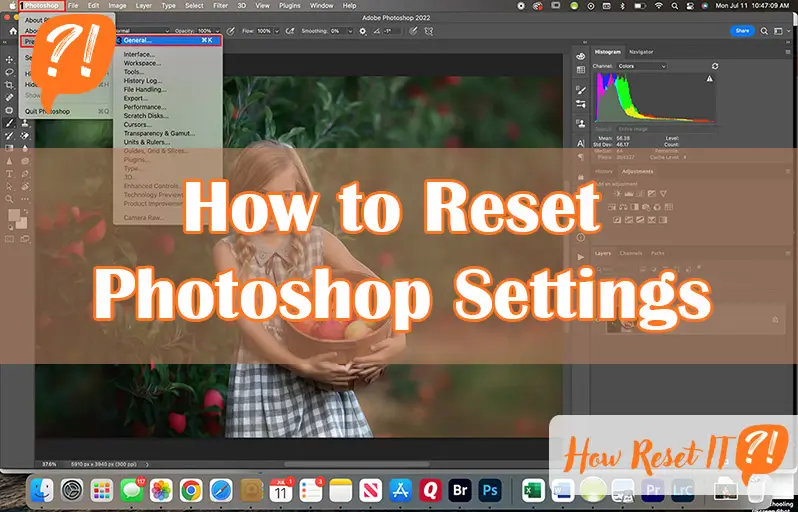
Task: Open the Channel Colors dropdown
Action: pos(641,66)
